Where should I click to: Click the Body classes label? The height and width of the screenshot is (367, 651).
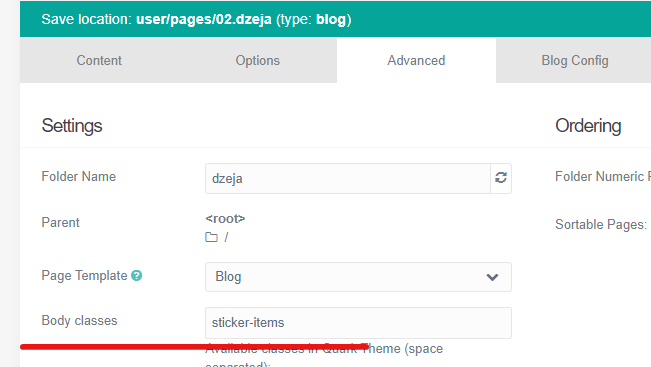coord(79,321)
